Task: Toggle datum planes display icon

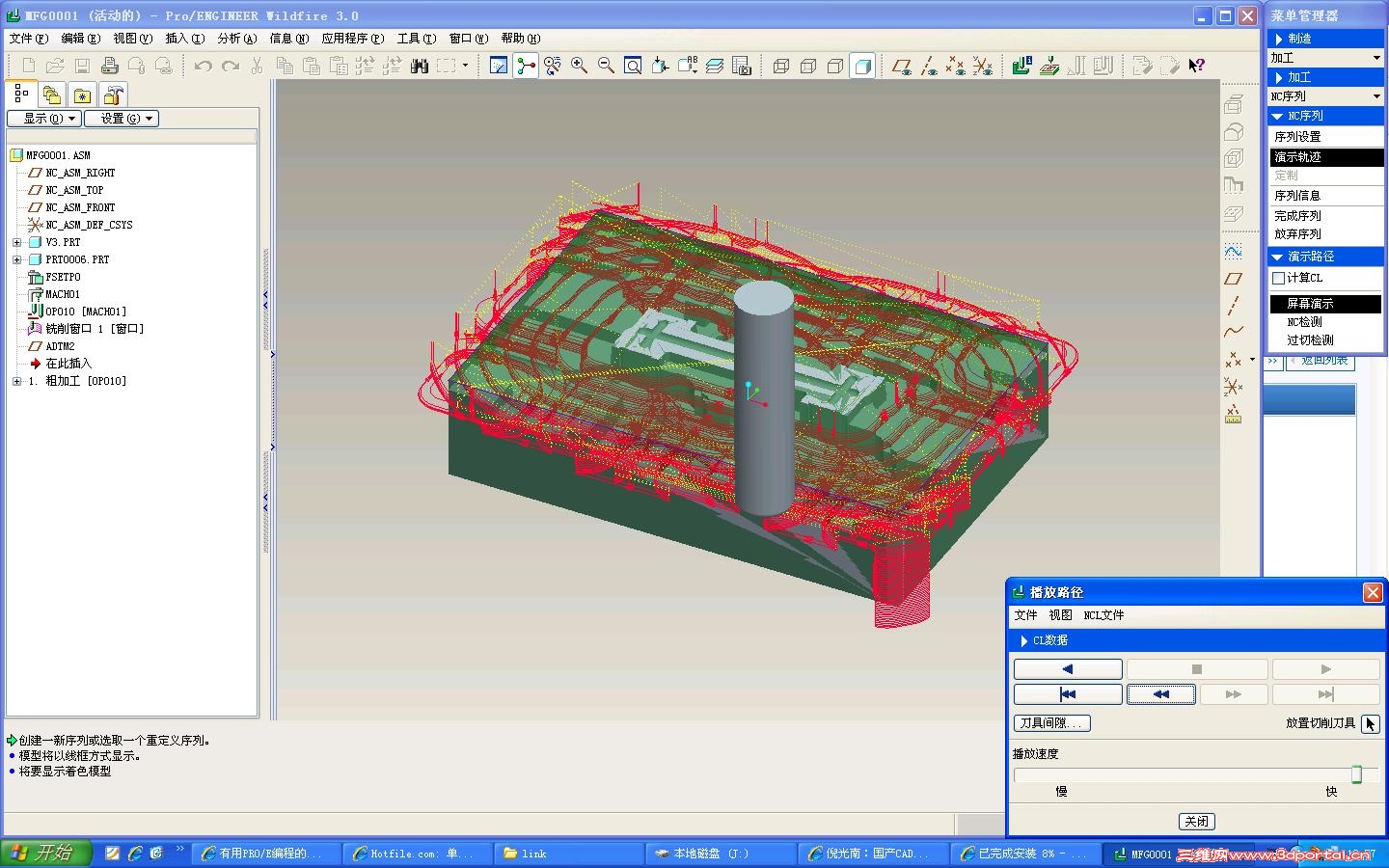Action: point(902,66)
